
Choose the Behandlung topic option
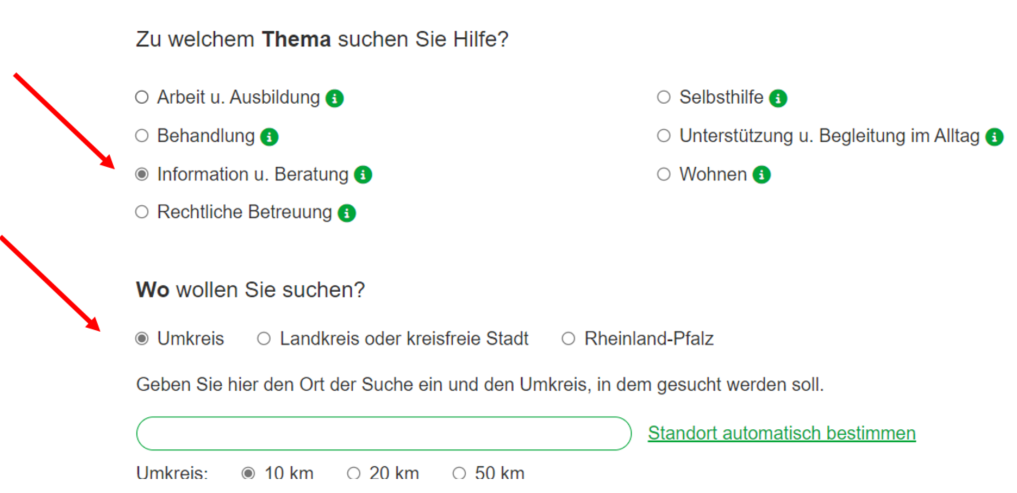[x=141, y=136]
